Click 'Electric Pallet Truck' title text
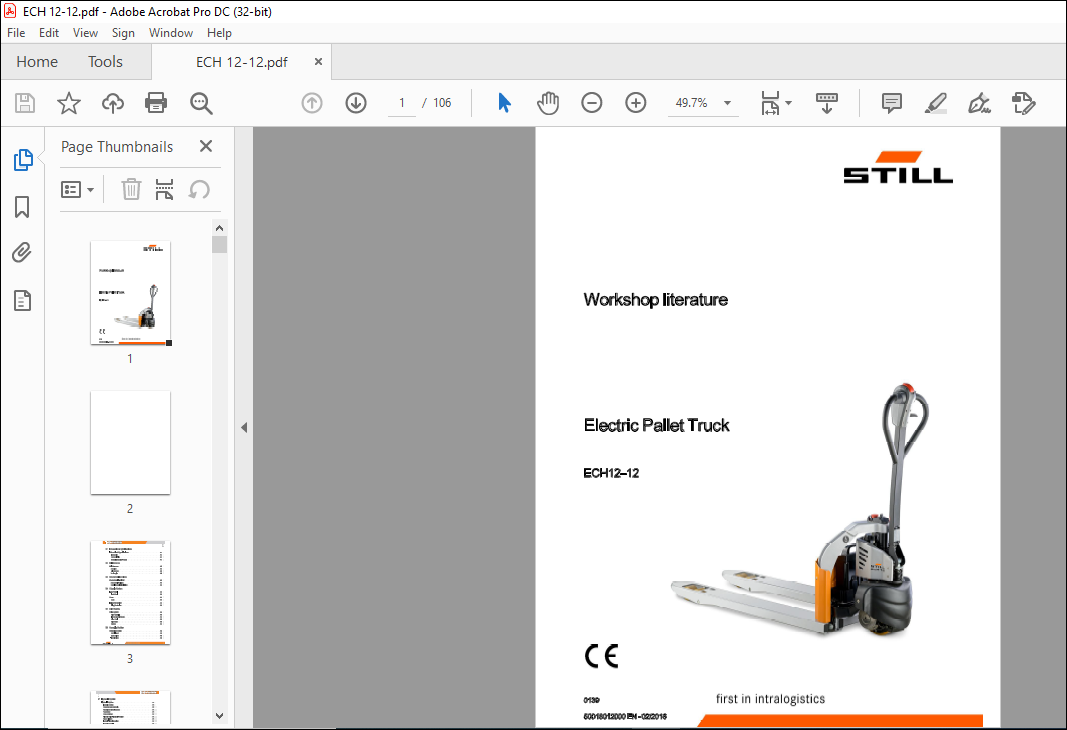Screen dimensions: 1067x730 pyautogui.click(x=657, y=425)
